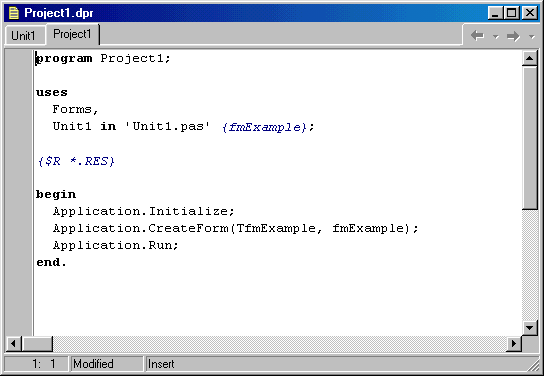
Task: Click the 'in' keyword after Unit1
Action: coord(108,126)
